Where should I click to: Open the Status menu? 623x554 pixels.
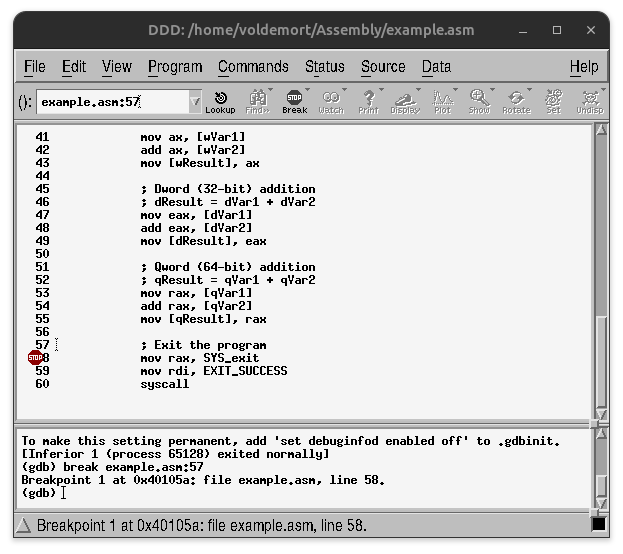(x=325, y=66)
